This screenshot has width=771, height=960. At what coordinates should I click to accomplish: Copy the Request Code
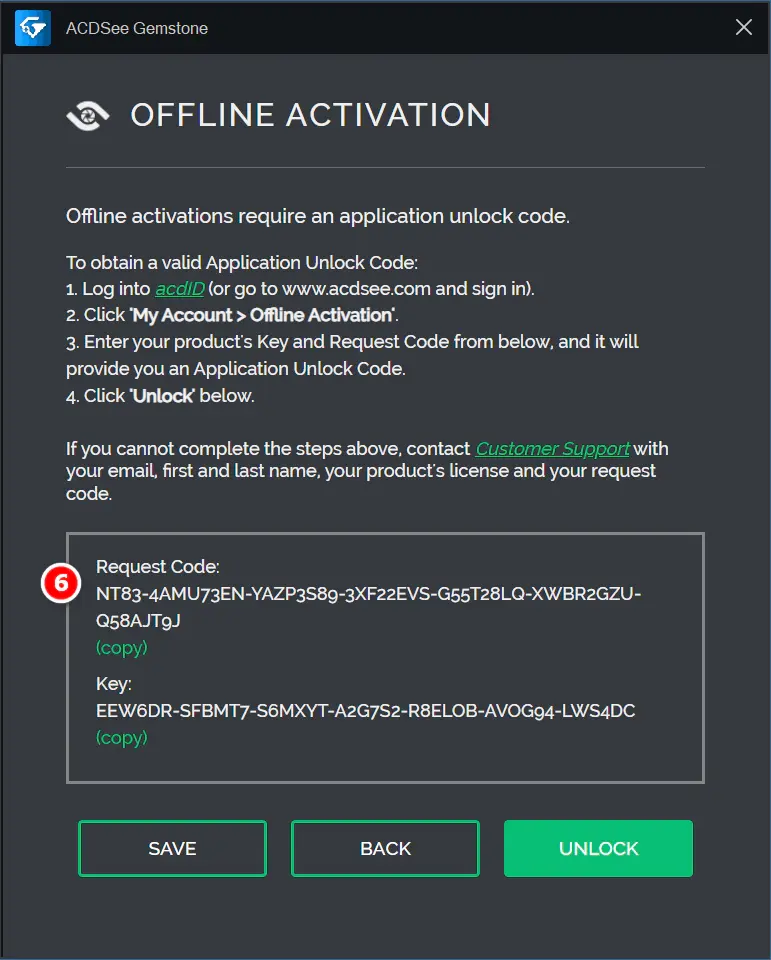pyautogui.click(x=121, y=647)
